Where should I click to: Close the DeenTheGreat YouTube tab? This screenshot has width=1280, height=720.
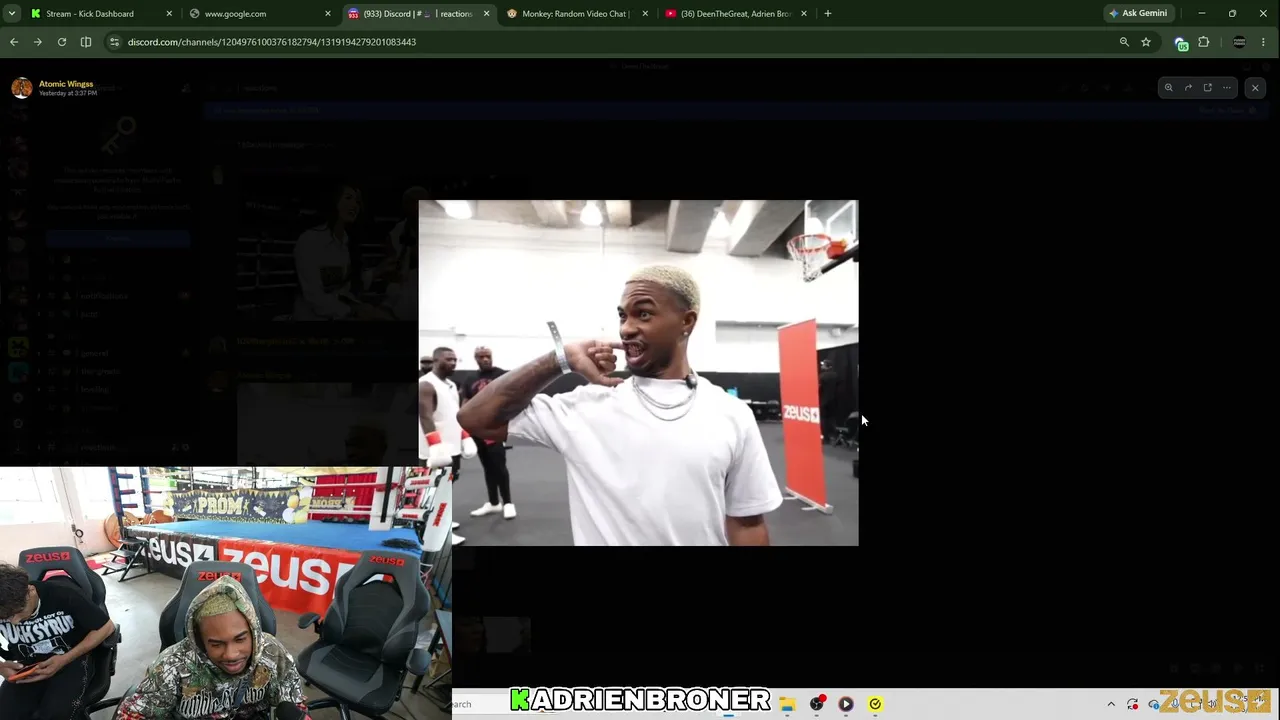pyautogui.click(x=804, y=14)
